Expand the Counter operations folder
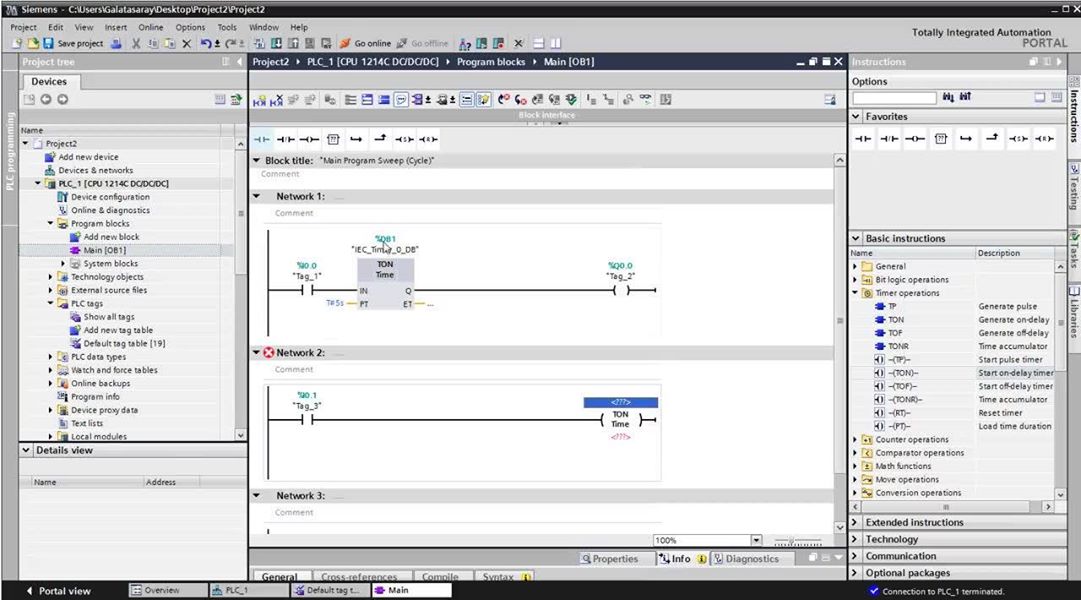 tap(856, 439)
